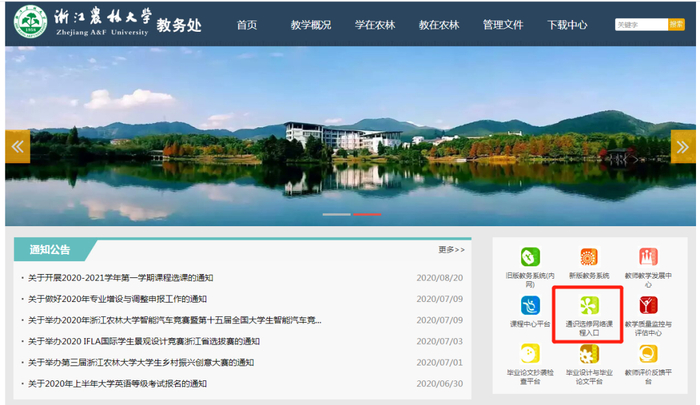Click the date 2020/07/01
700x405 pixels.
tap(440, 363)
